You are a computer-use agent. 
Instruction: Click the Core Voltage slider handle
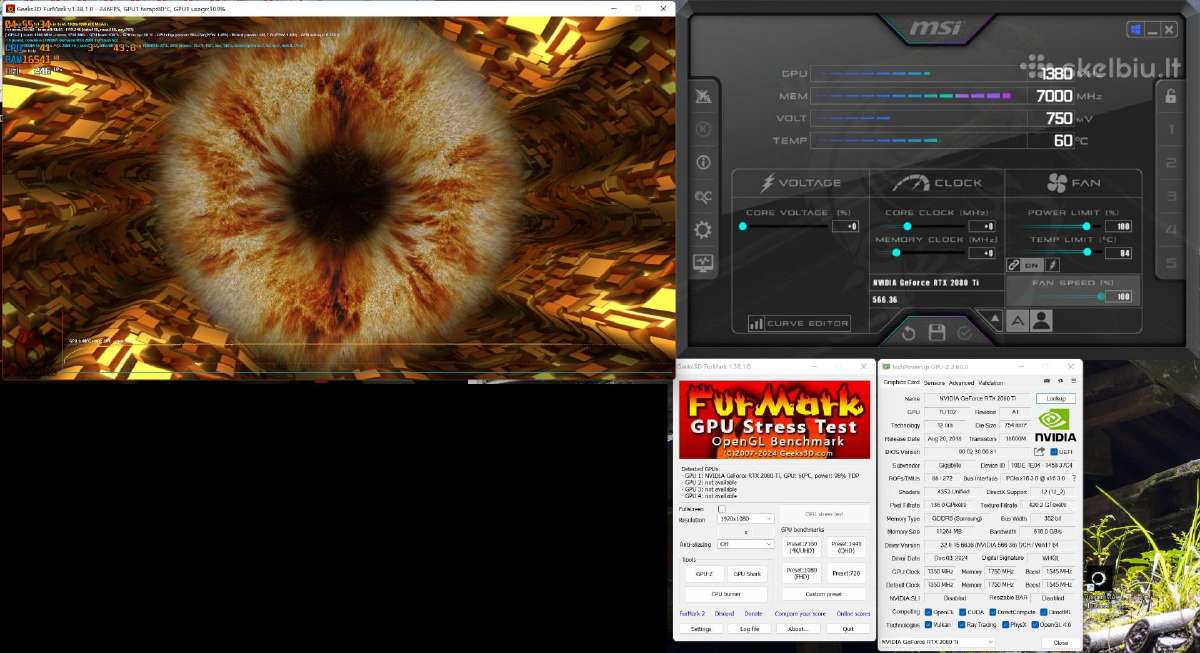pyautogui.click(x=742, y=226)
